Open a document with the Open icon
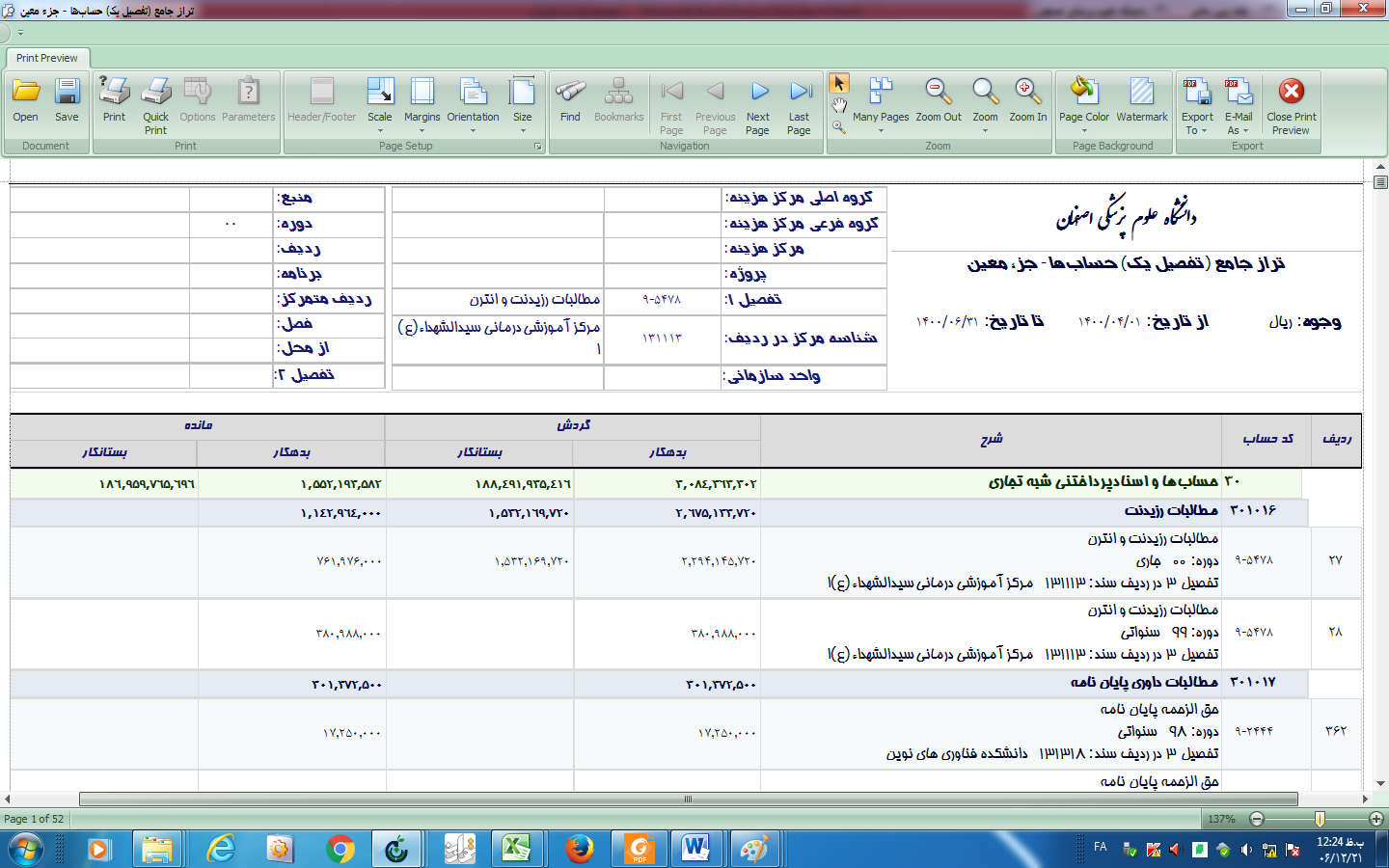The width and height of the screenshot is (1389, 868). tap(26, 99)
